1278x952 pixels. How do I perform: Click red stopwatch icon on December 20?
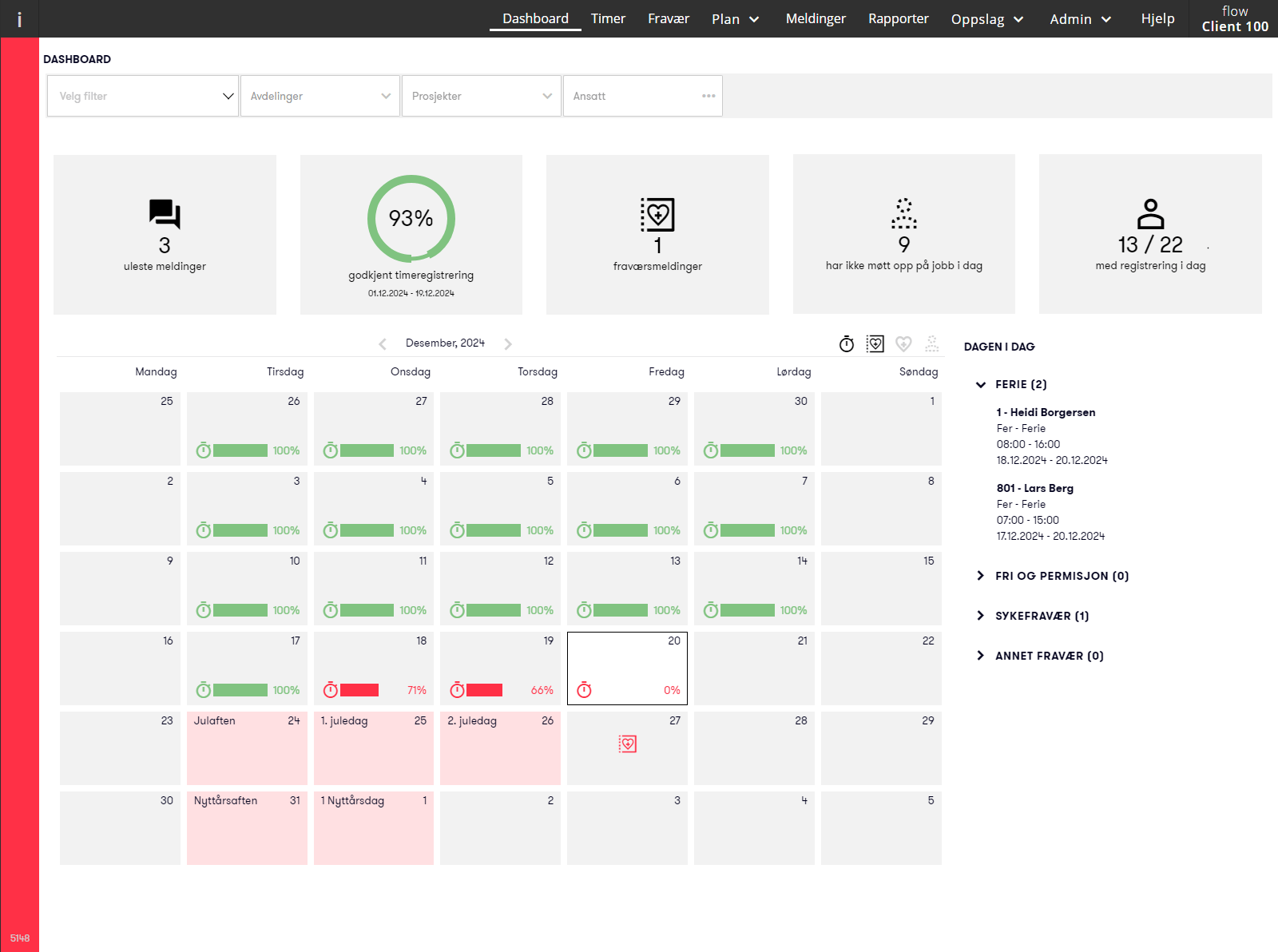point(585,690)
